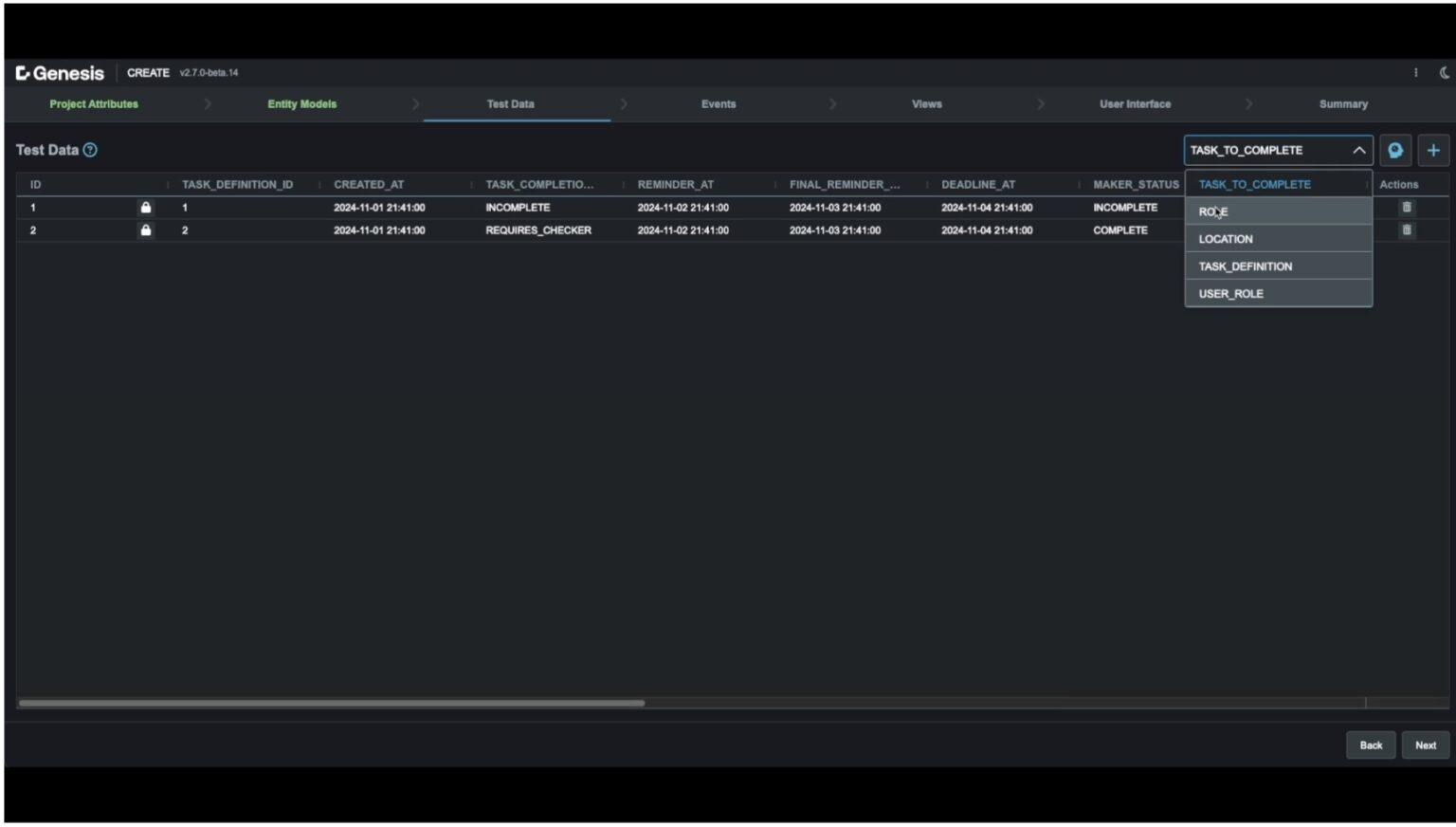The width and height of the screenshot is (1456, 827).
Task: Toggle dark mode with the moon icon
Action: coord(1444,71)
